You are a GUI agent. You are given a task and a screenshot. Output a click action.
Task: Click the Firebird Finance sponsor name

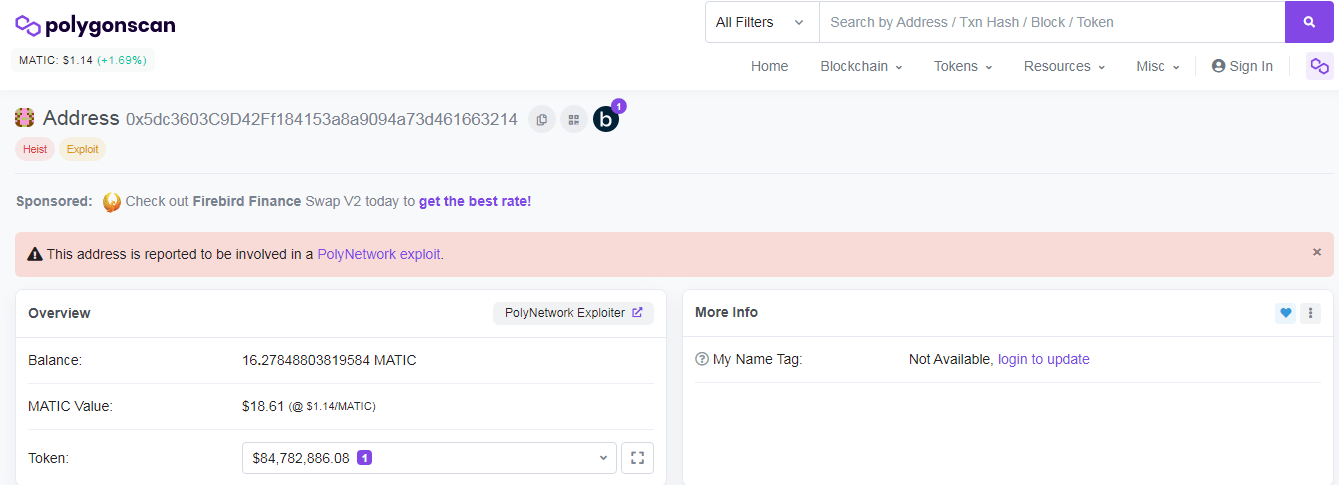tap(247, 201)
